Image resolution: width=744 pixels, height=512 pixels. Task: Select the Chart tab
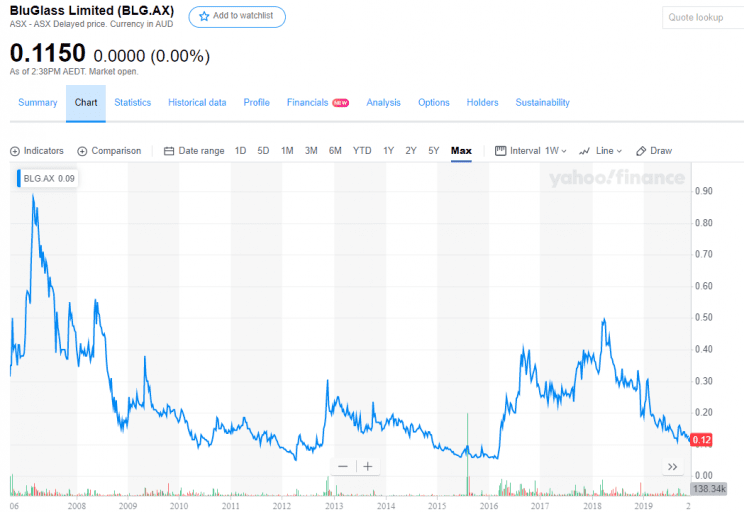[x=86, y=102]
